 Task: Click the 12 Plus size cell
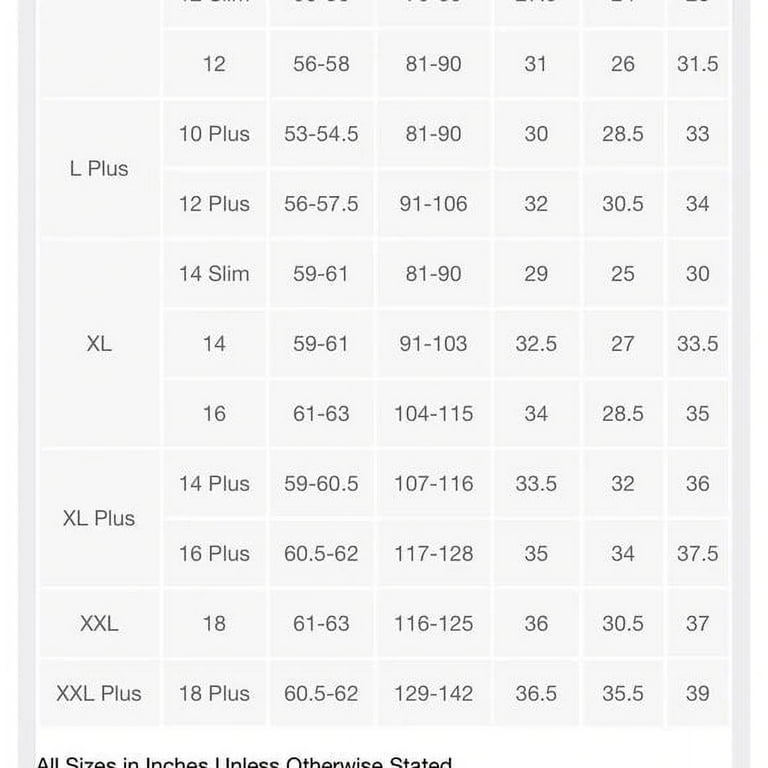[215, 204]
